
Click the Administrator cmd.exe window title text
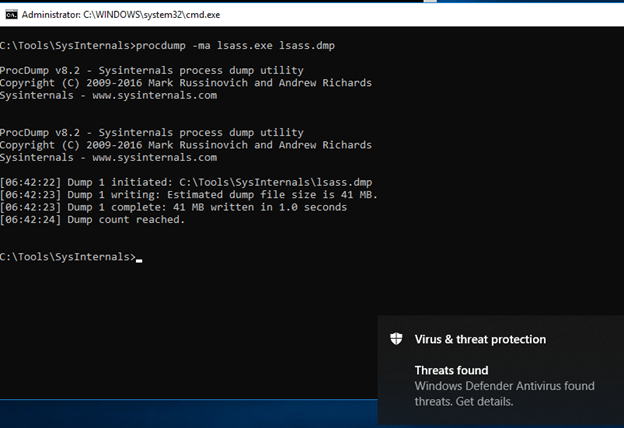coord(121,15)
